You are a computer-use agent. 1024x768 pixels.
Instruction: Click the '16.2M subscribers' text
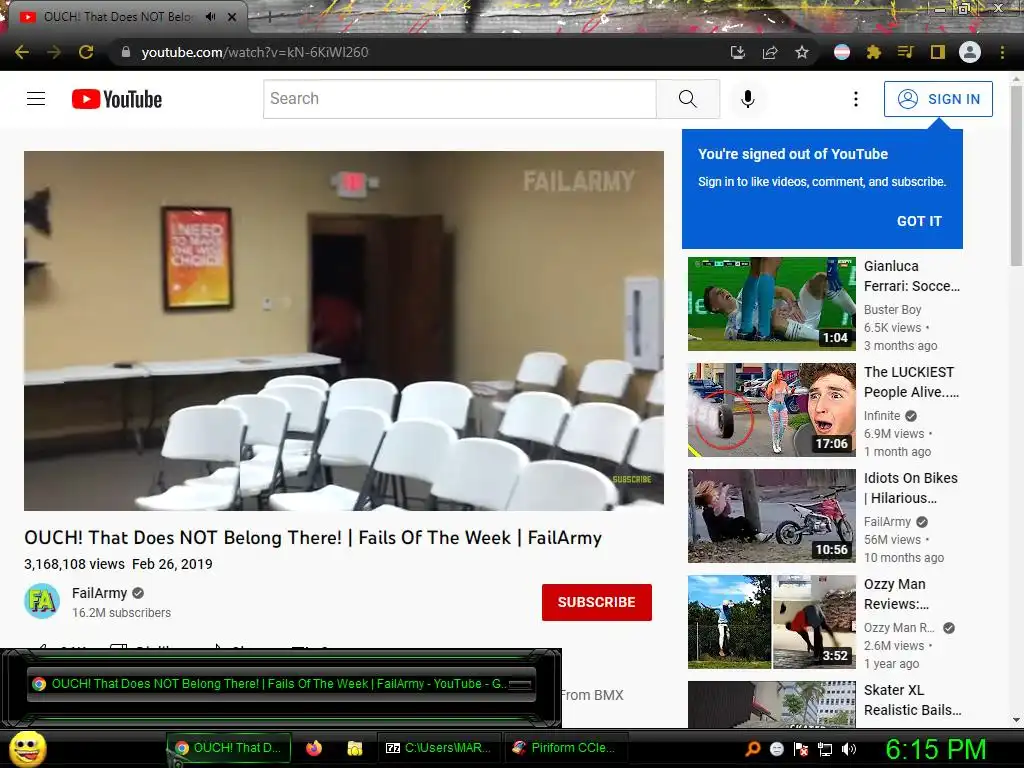121,613
